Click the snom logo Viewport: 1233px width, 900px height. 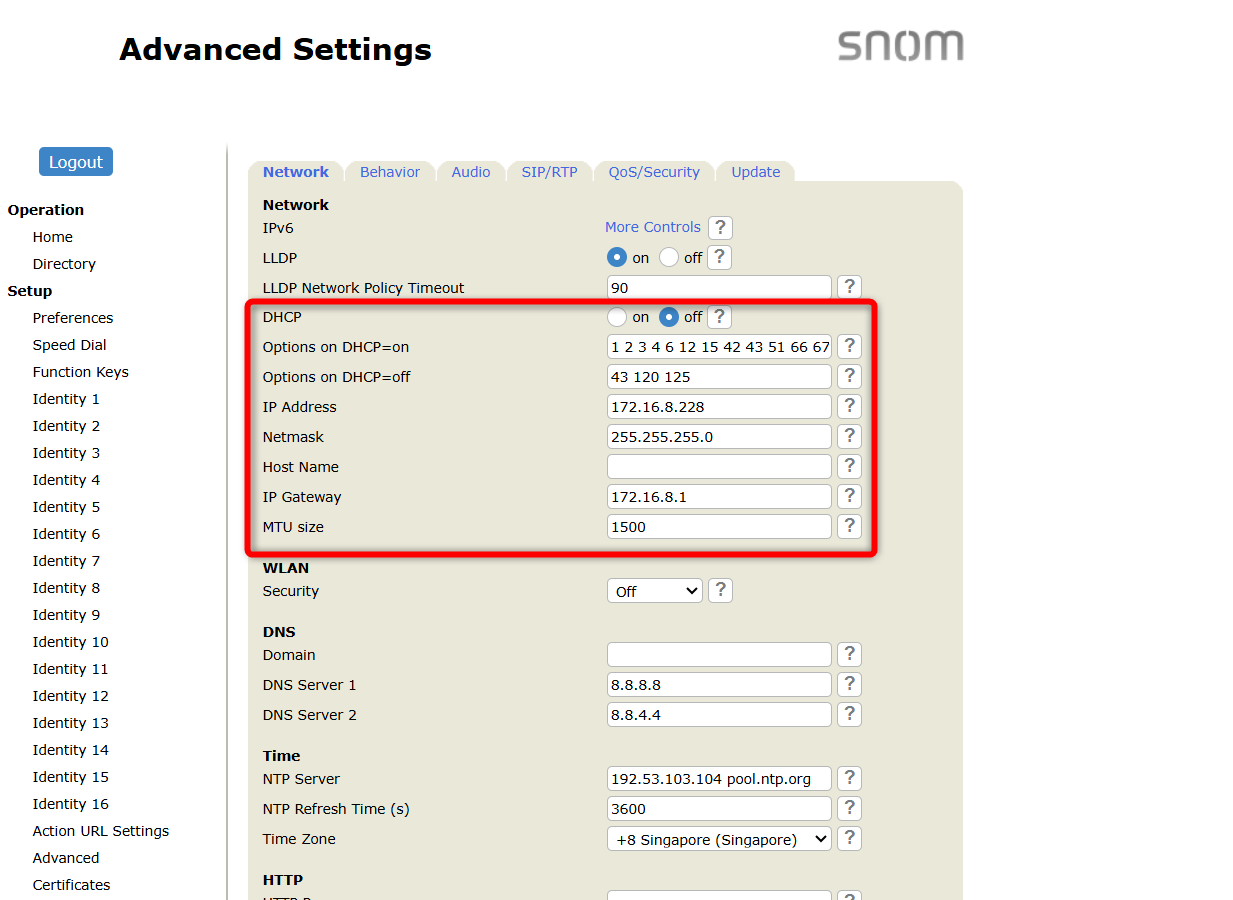(x=900, y=46)
